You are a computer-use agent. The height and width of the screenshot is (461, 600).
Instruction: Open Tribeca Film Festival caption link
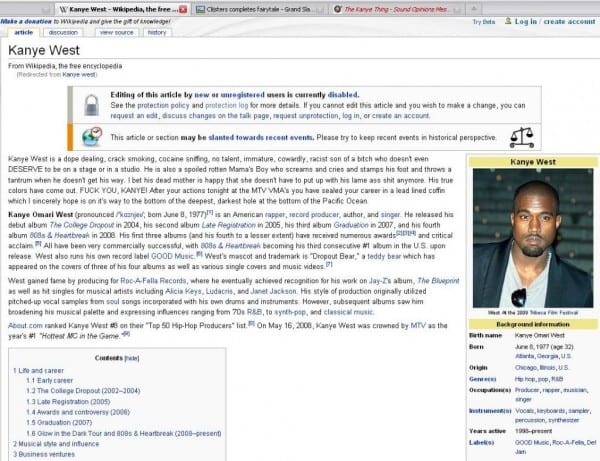pos(553,313)
